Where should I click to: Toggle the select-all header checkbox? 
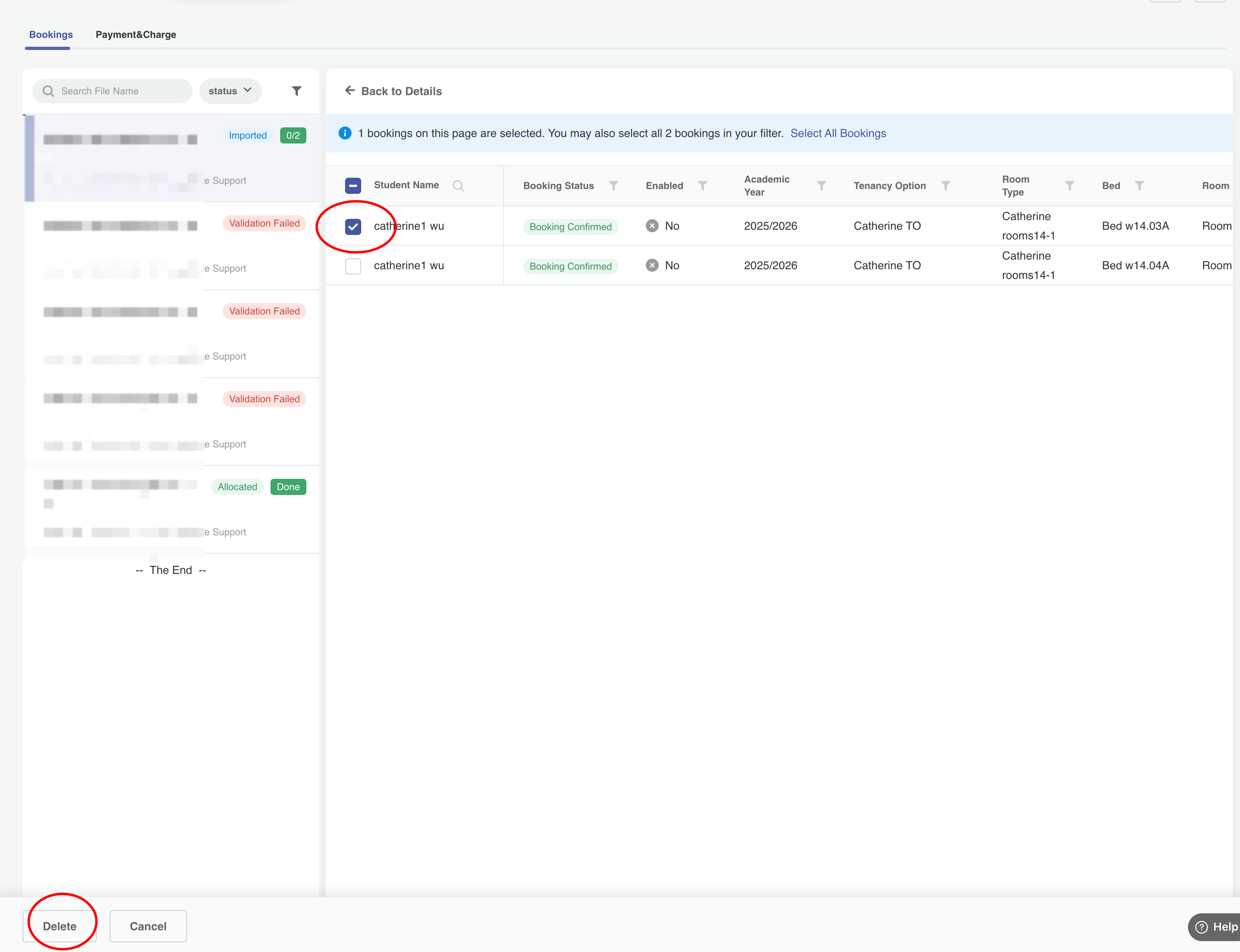tap(353, 186)
